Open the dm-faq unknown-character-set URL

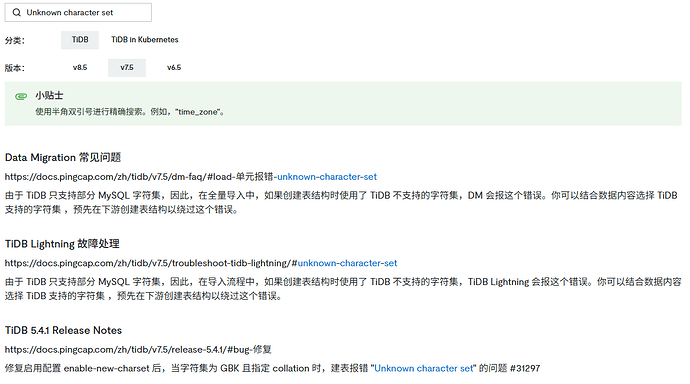tap(191, 177)
